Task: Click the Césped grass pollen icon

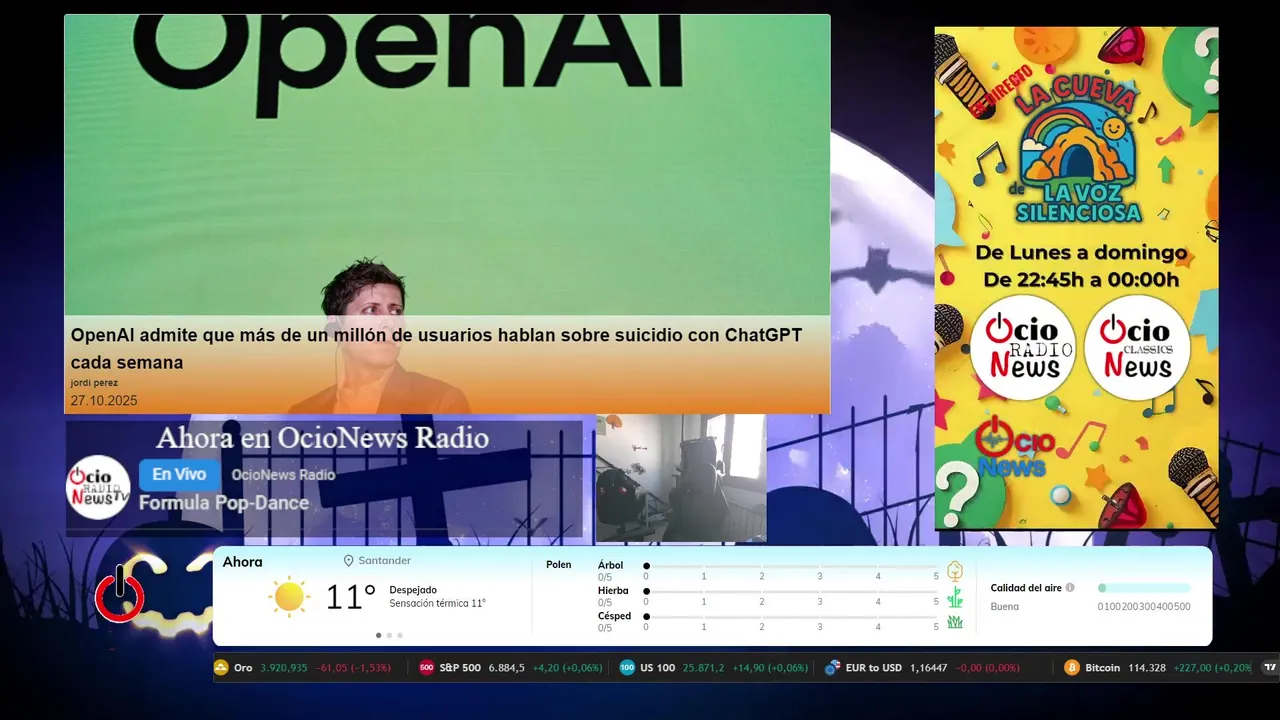Action: (x=955, y=622)
